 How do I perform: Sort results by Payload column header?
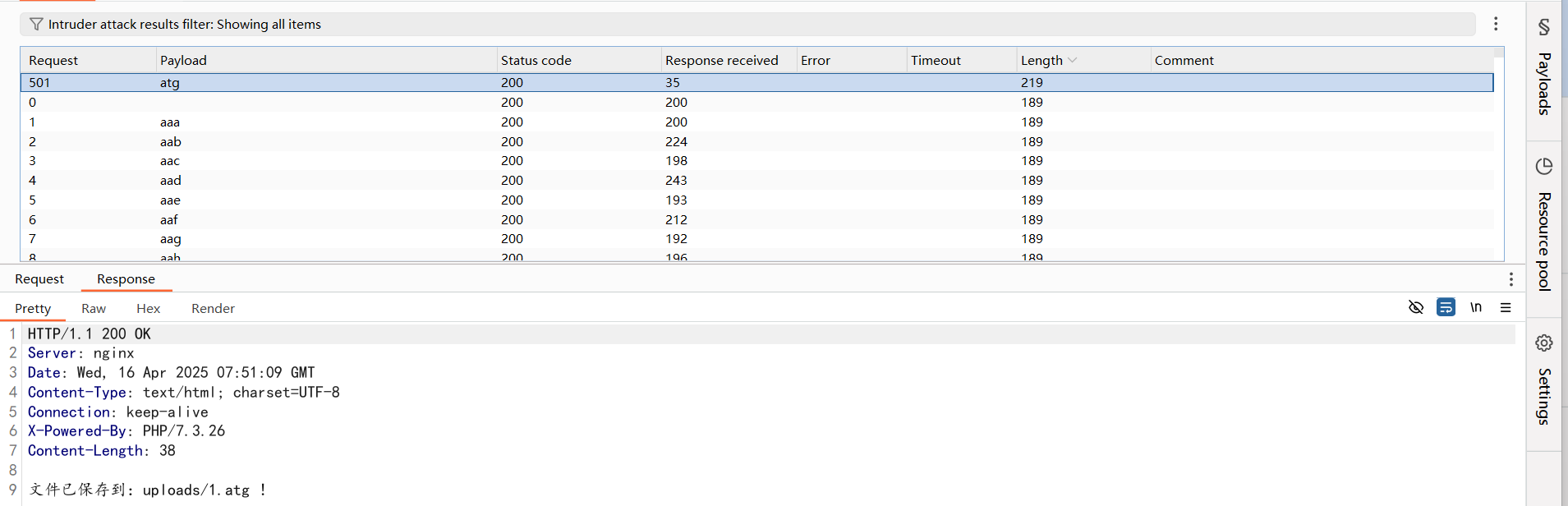183,60
